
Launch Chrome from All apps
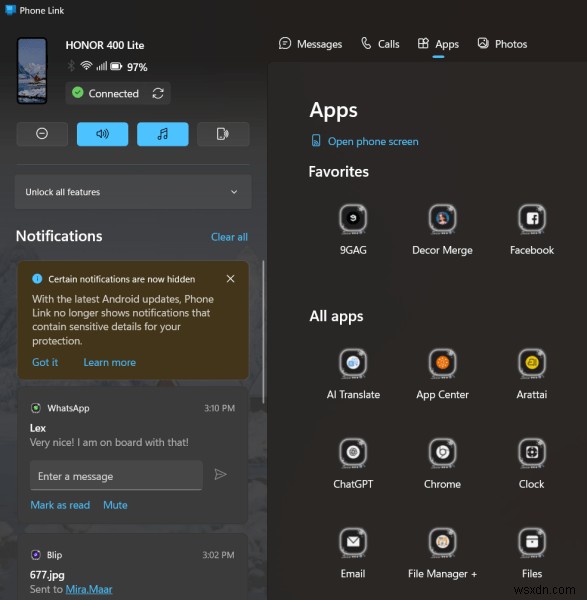[x=442, y=453]
